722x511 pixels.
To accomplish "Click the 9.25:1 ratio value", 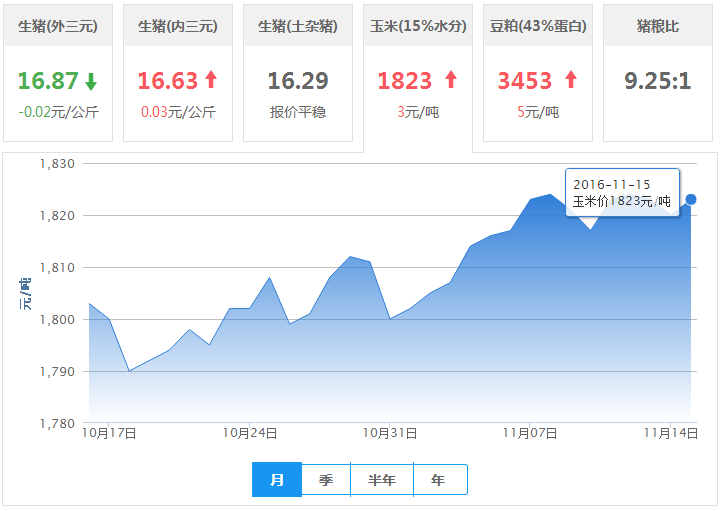I will coord(658,81).
